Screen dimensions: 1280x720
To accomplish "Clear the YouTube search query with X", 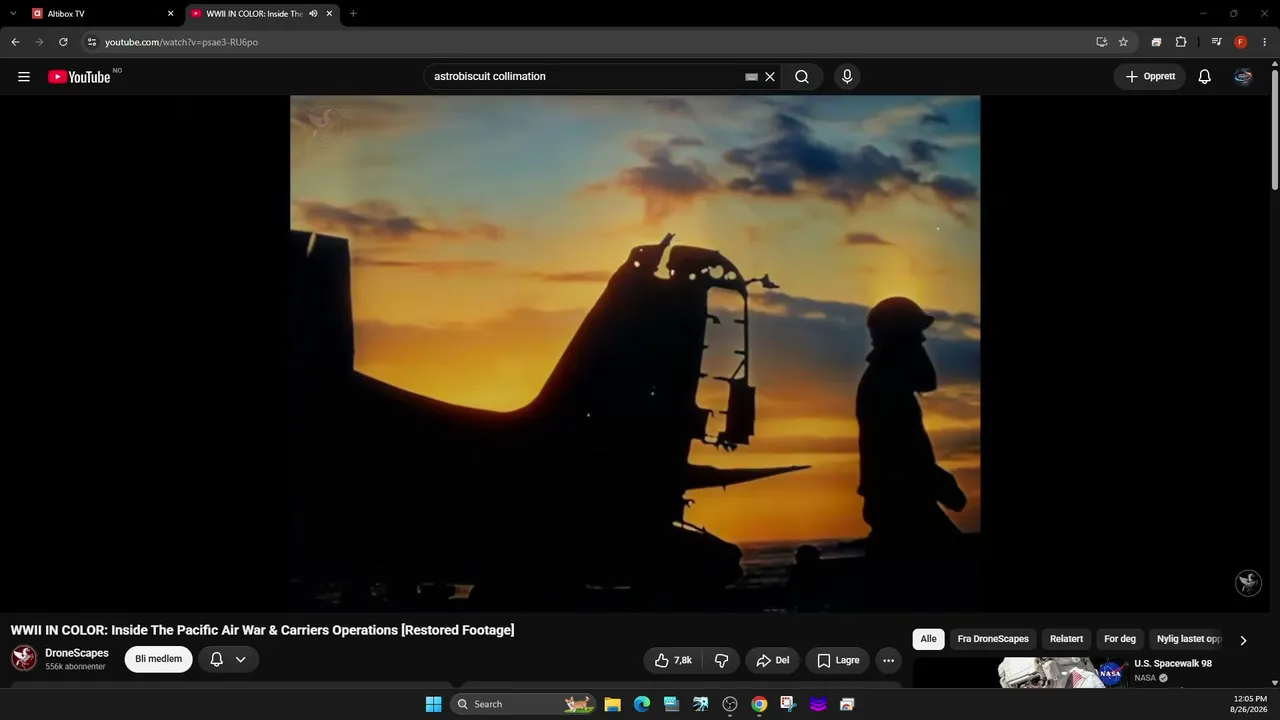I will coord(770,77).
